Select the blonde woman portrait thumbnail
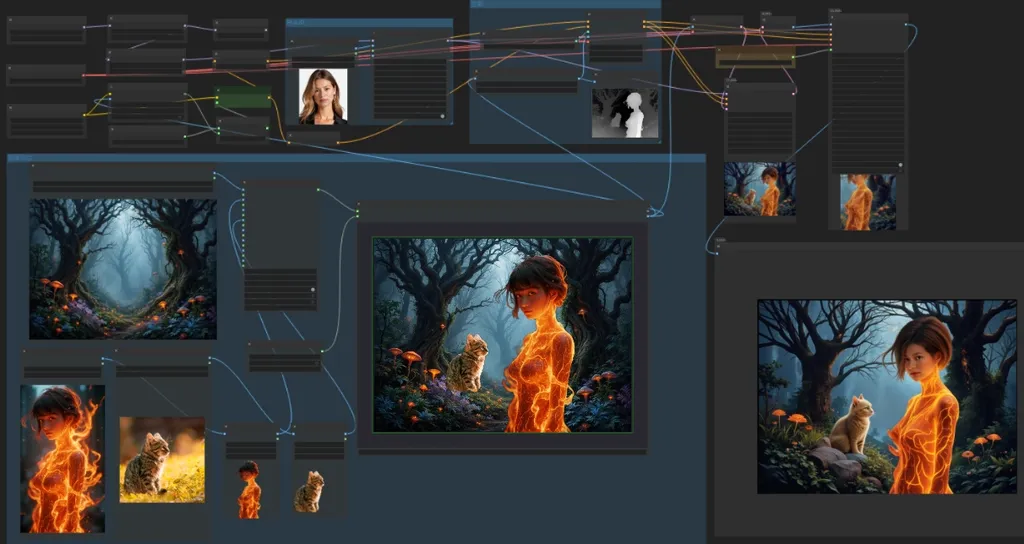The width and height of the screenshot is (1024, 544). pyautogui.click(x=323, y=96)
